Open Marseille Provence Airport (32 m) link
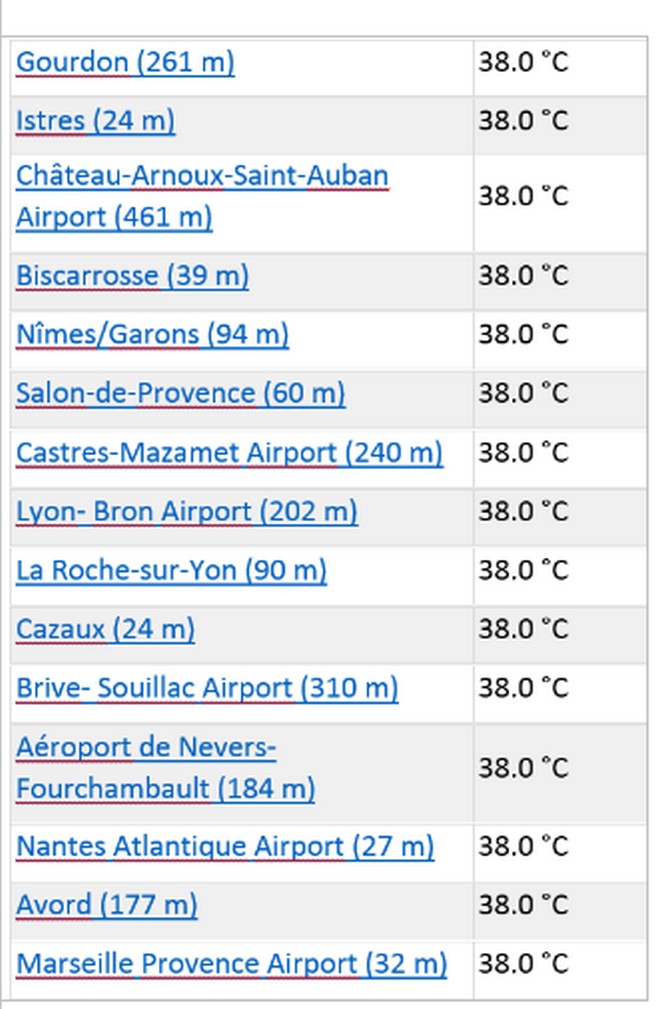The width and height of the screenshot is (660, 1009). pyautogui.click(x=231, y=965)
